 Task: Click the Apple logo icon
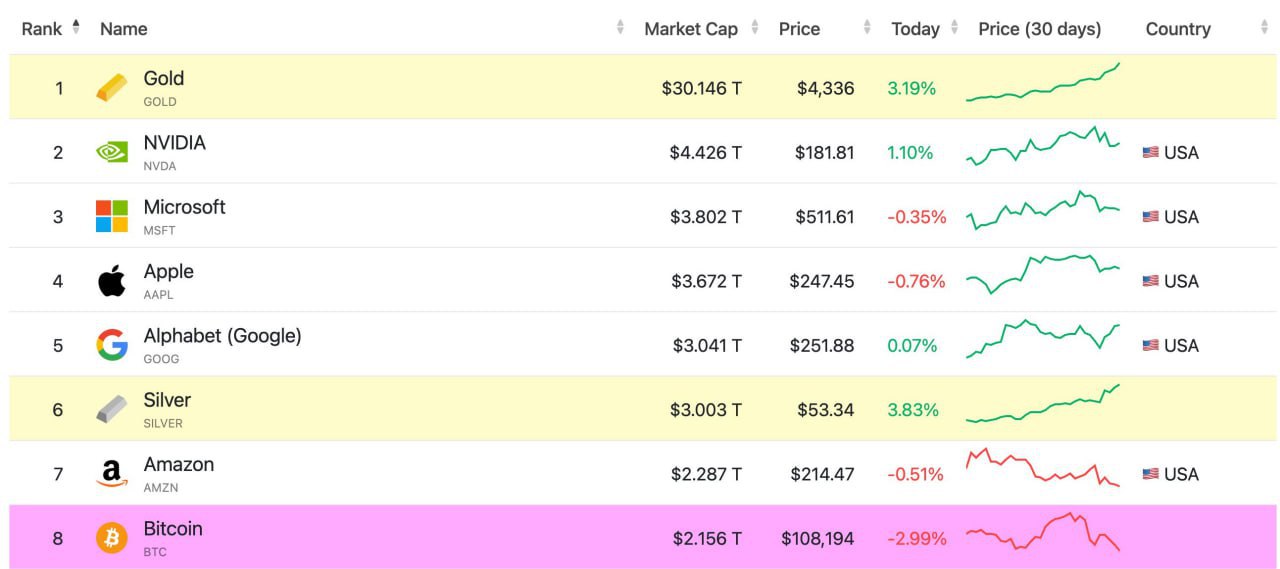coord(112,281)
